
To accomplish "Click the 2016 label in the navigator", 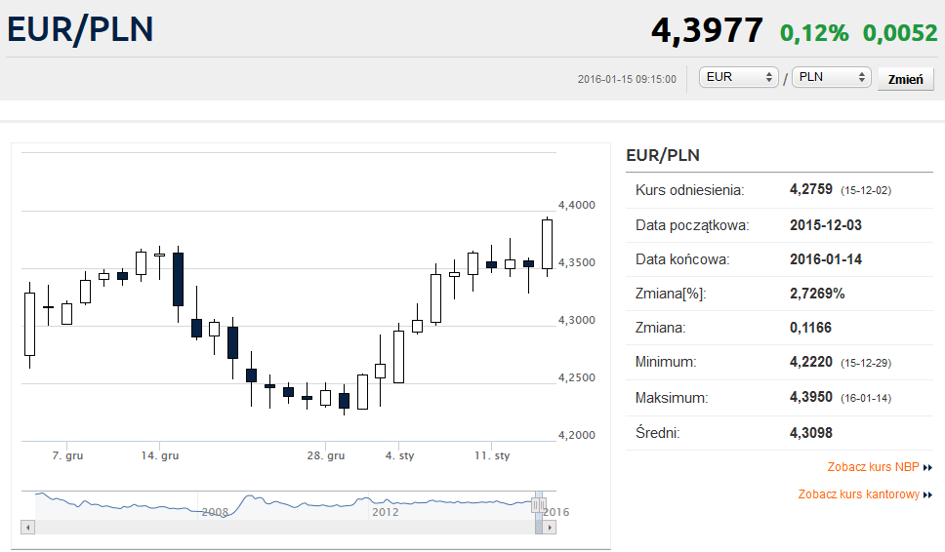I will point(556,512).
